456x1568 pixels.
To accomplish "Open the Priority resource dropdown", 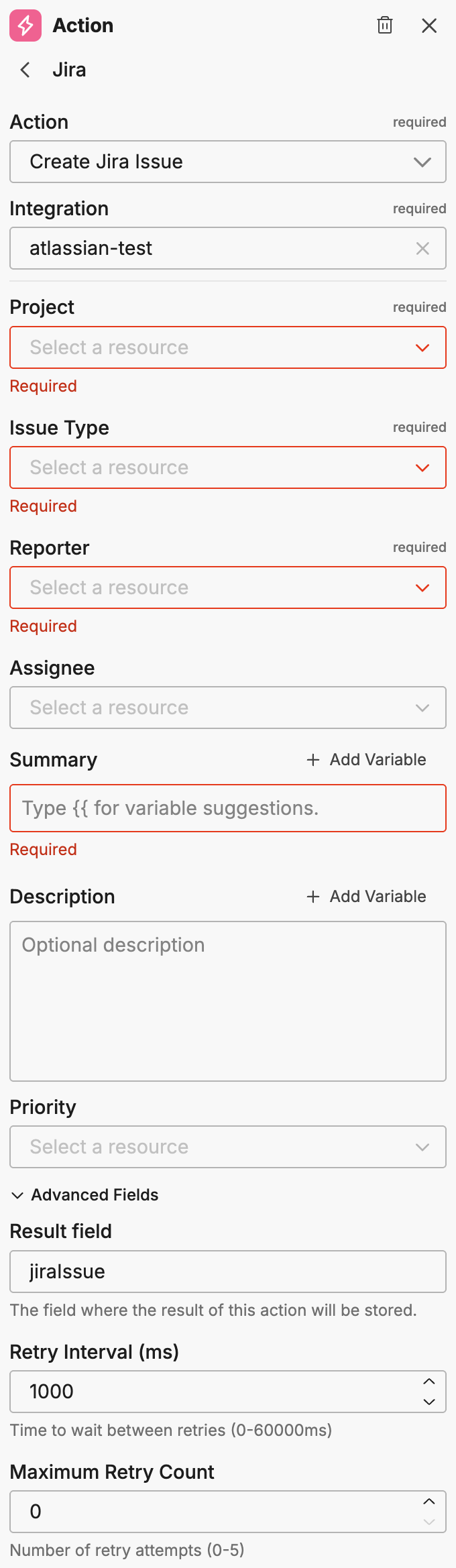I will pyautogui.click(x=228, y=1147).
